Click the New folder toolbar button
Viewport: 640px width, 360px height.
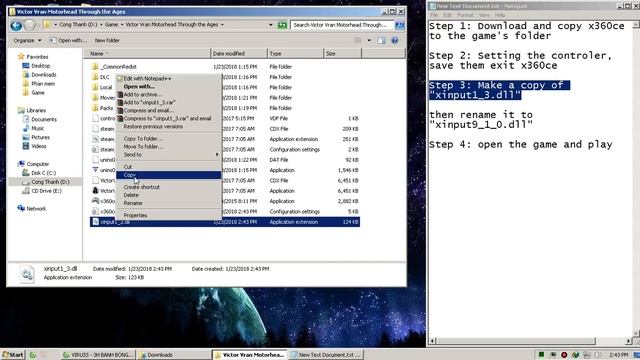[x=107, y=40]
